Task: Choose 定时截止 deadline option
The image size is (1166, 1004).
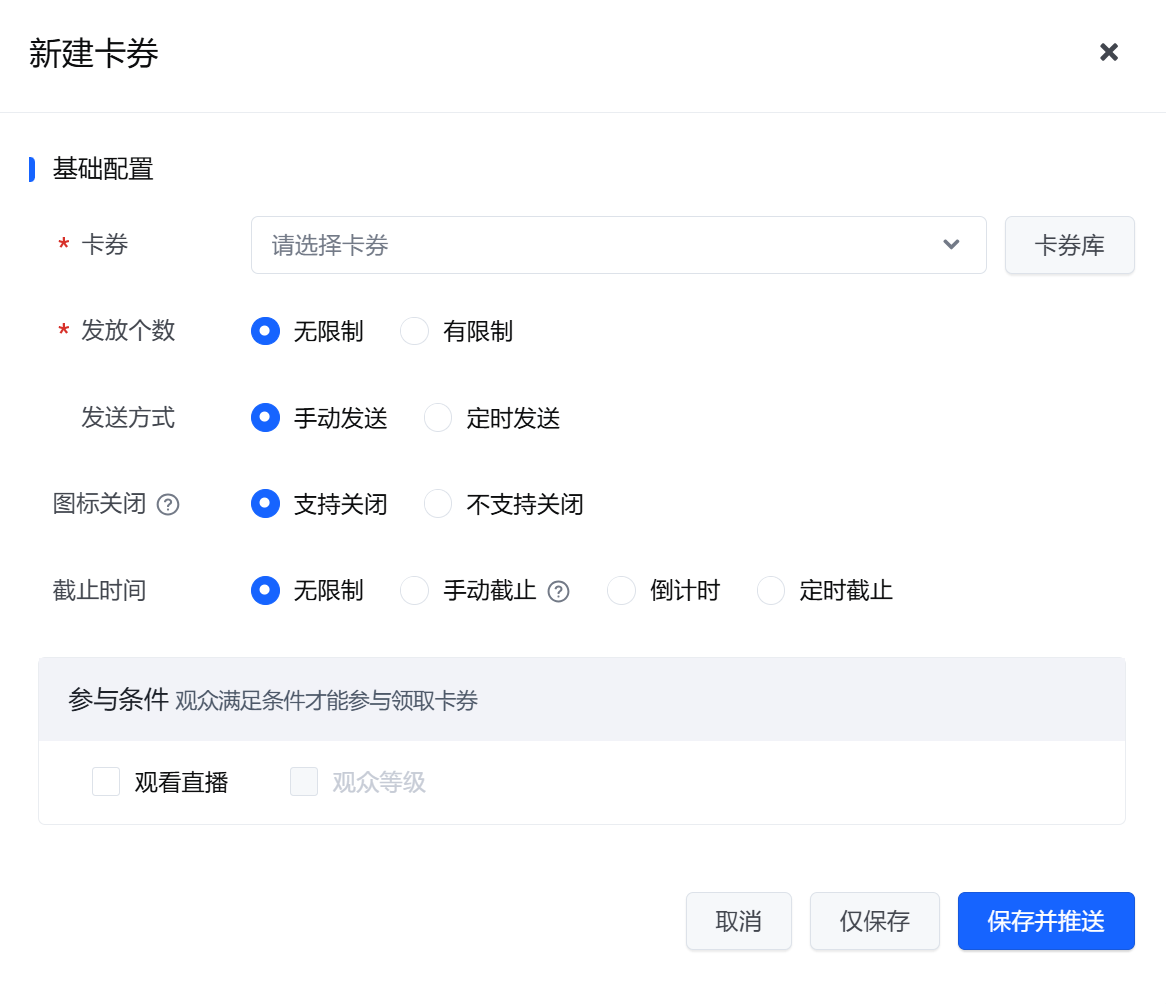Action: pos(771,591)
